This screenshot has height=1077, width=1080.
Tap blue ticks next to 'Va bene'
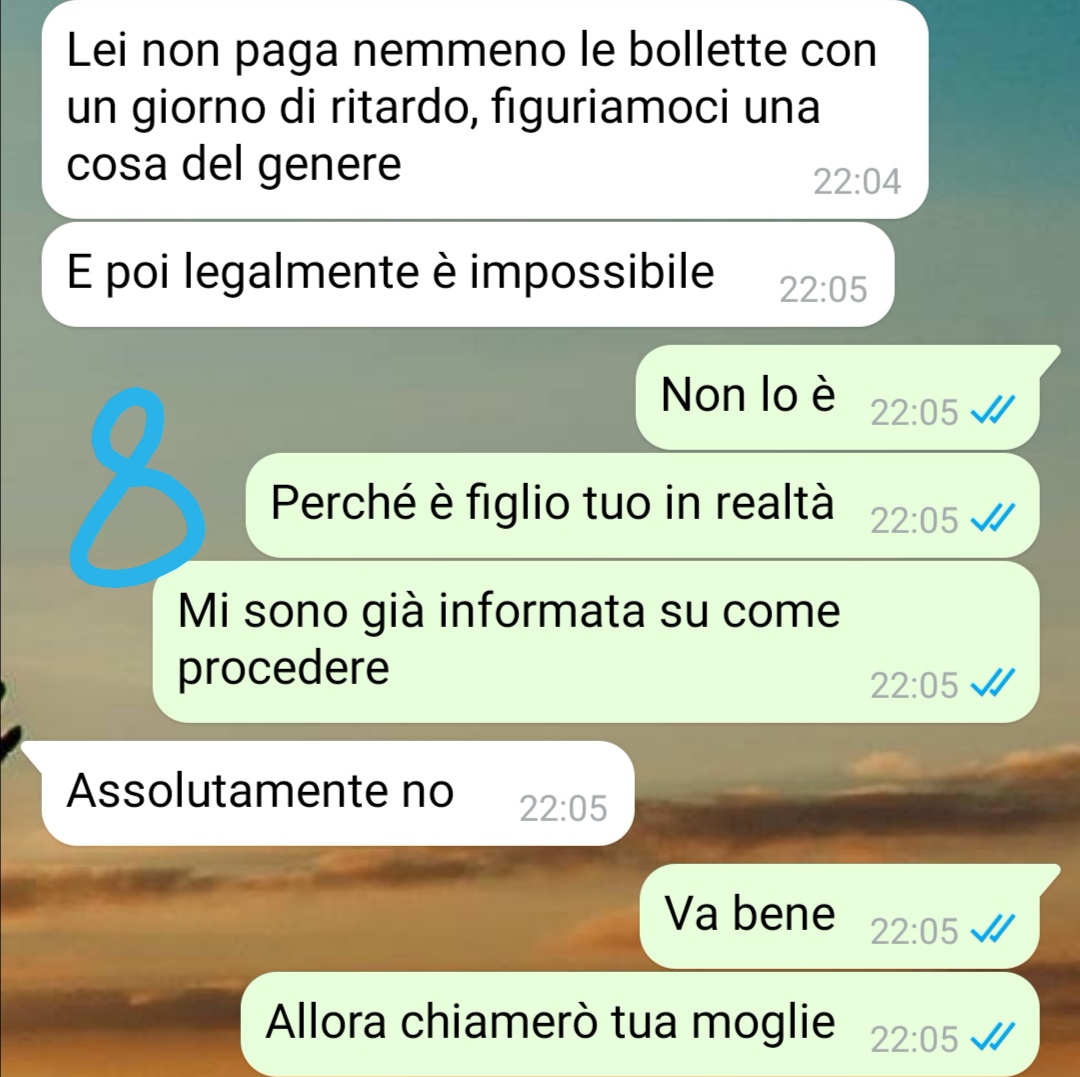pos(992,931)
